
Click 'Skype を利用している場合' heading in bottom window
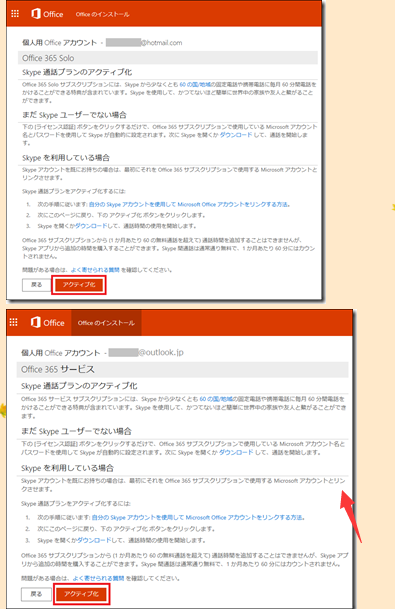pyautogui.click(x=67, y=468)
